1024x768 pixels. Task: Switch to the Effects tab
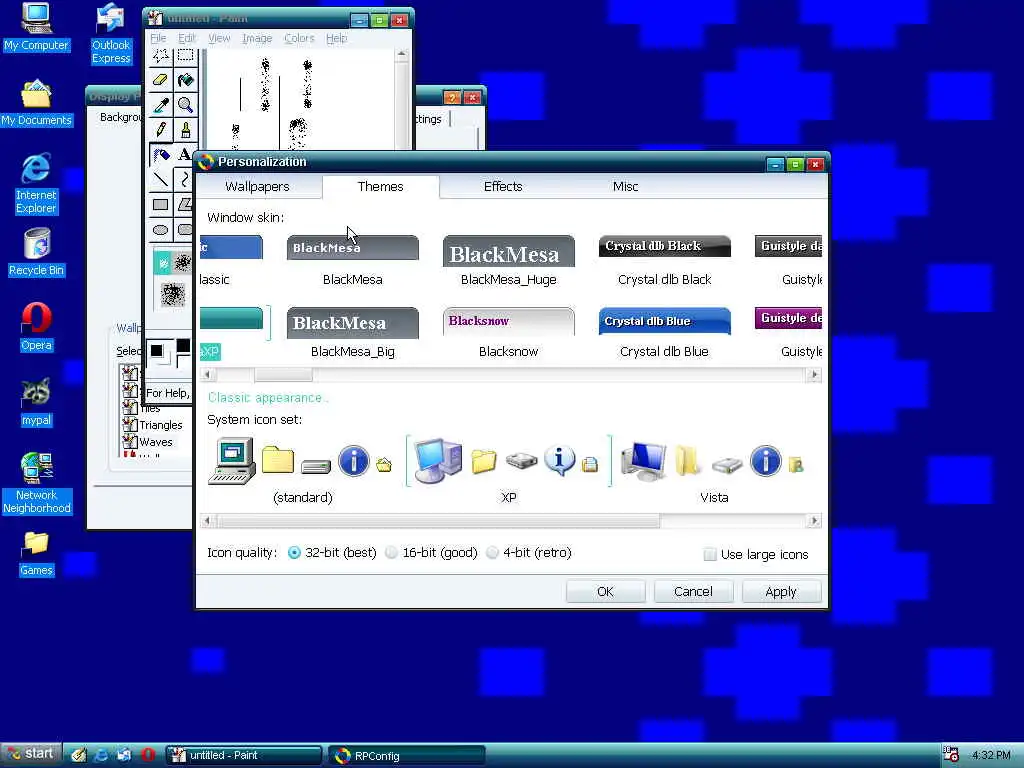[503, 187]
